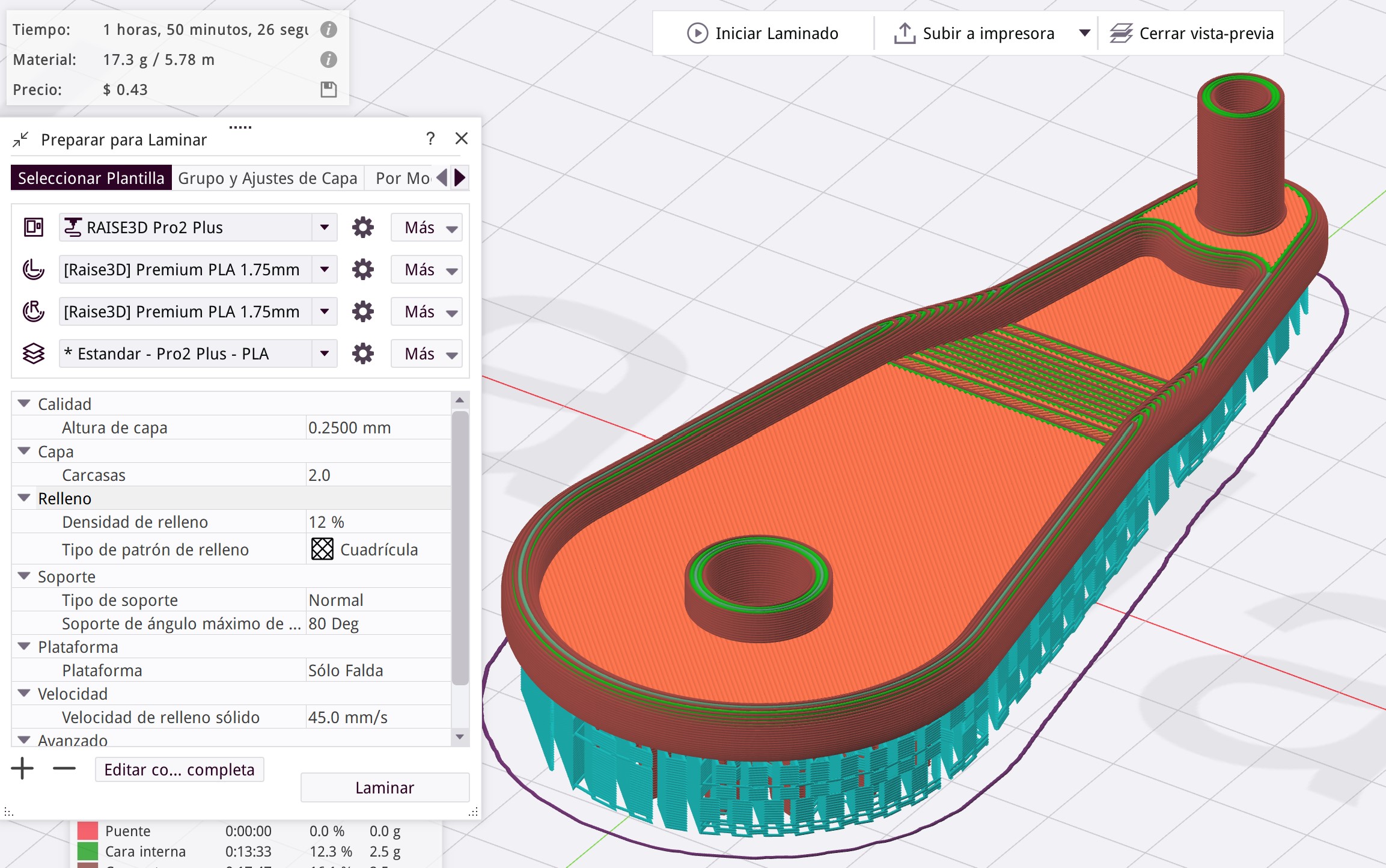Click the plus icon to add setting

click(x=22, y=769)
